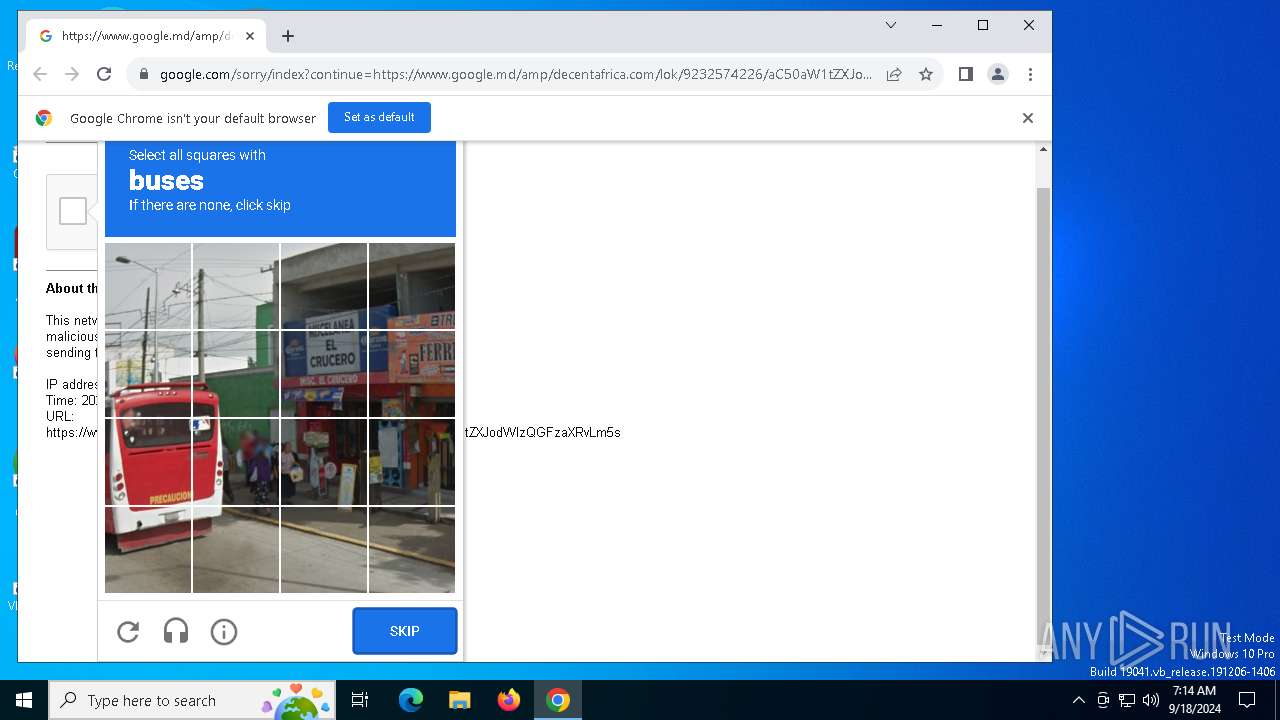Screen dimensions: 1280x720
Task: Reload the current browser page
Action: pos(104,74)
